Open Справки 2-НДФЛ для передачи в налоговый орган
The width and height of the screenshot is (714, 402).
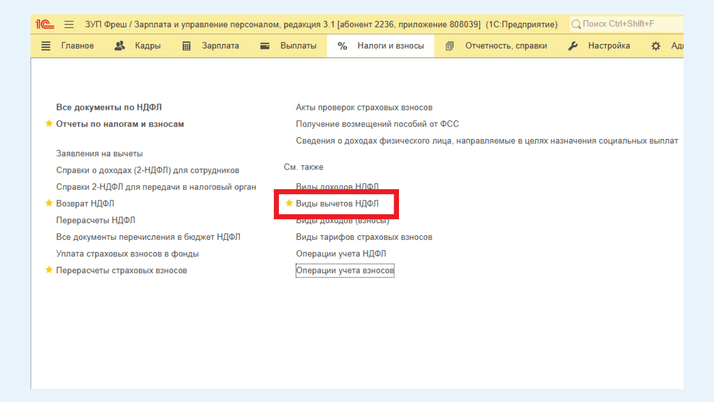click(x=156, y=187)
